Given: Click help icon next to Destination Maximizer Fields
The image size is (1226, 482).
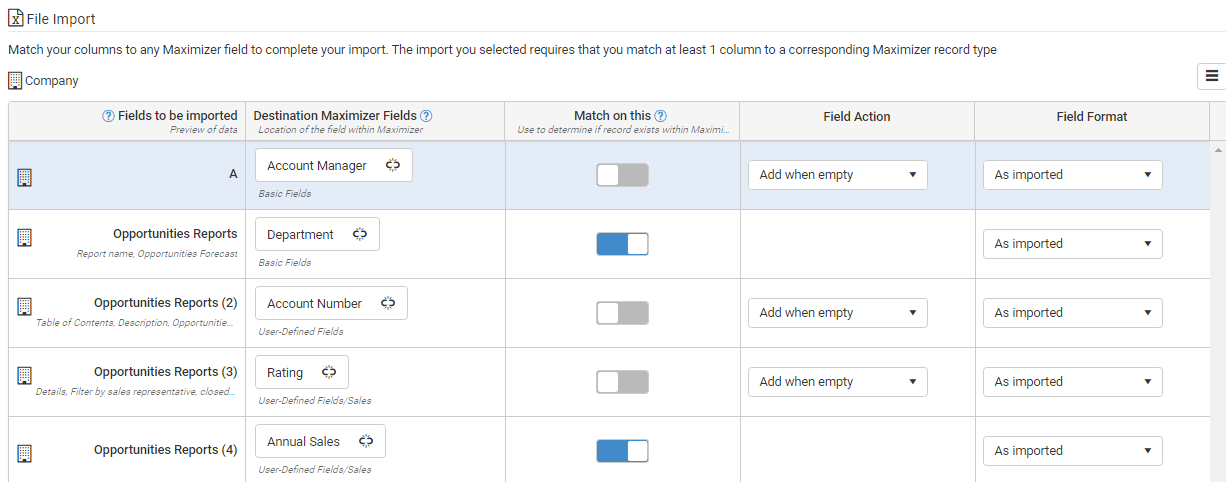Looking at the screenshot, I should pyautogui.click(x=426, y=116).
